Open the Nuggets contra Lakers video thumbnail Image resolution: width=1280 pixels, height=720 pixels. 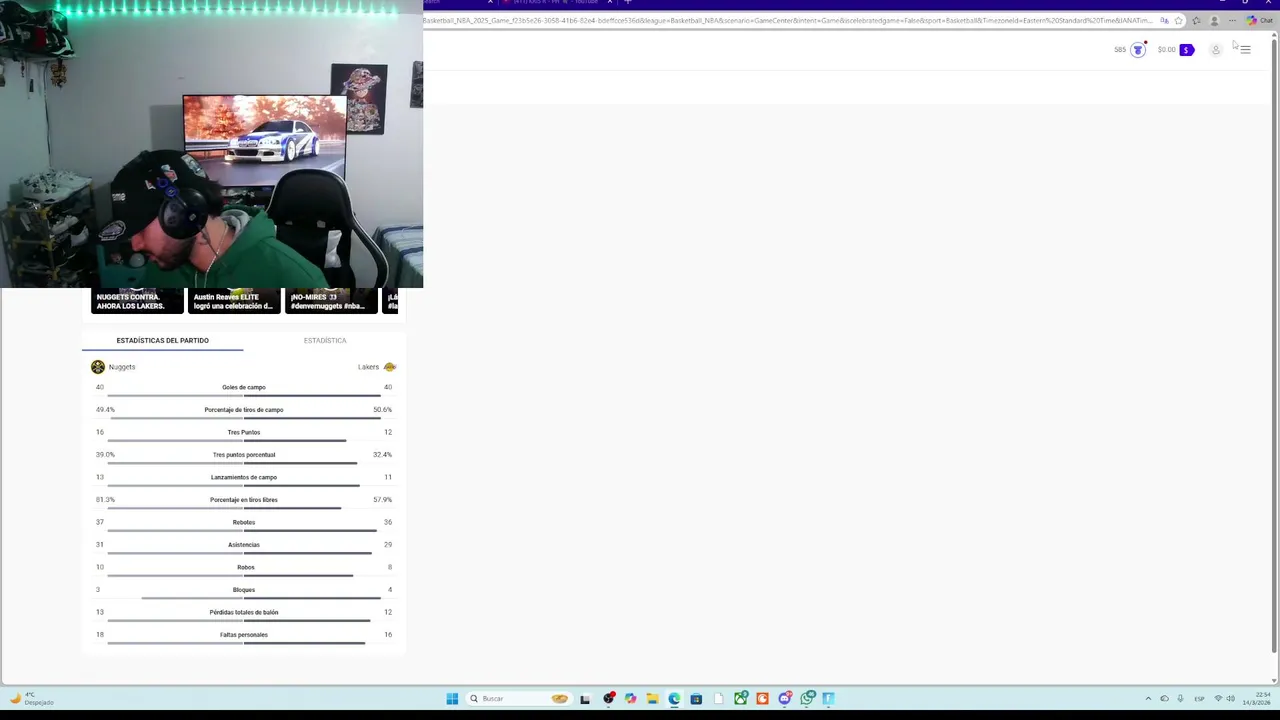137,301
